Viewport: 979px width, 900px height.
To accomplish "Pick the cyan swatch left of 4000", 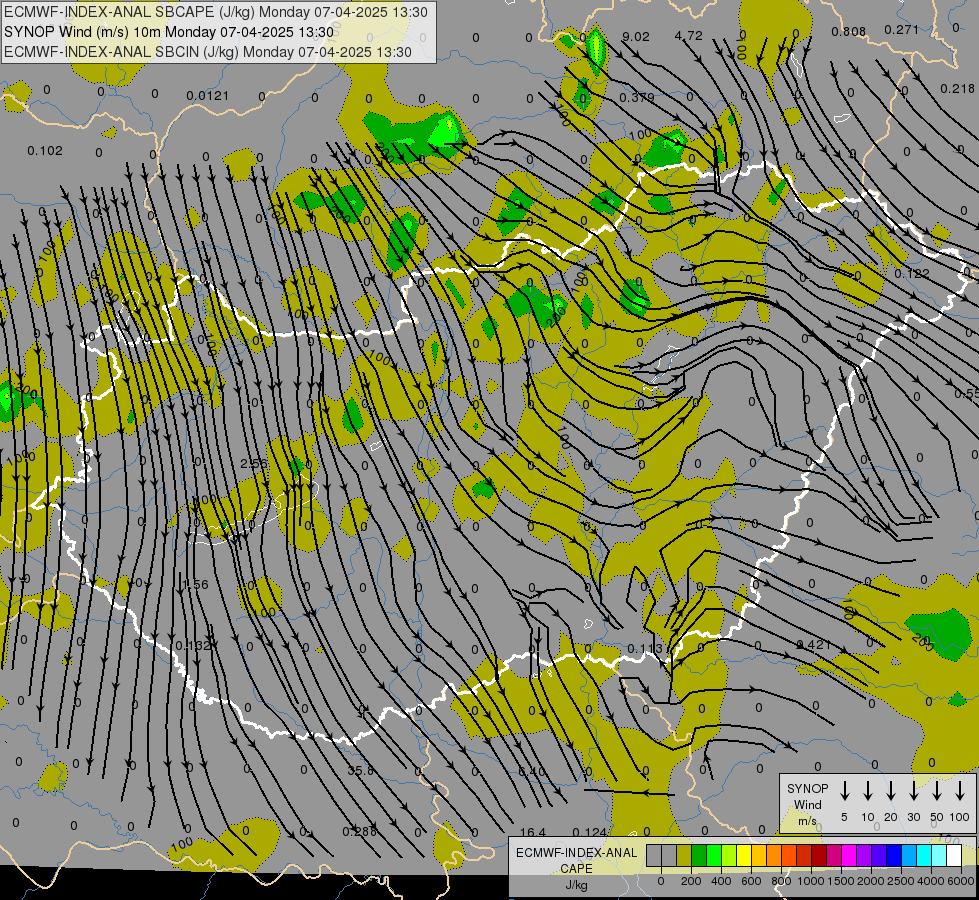I will [x=925, y=855].
